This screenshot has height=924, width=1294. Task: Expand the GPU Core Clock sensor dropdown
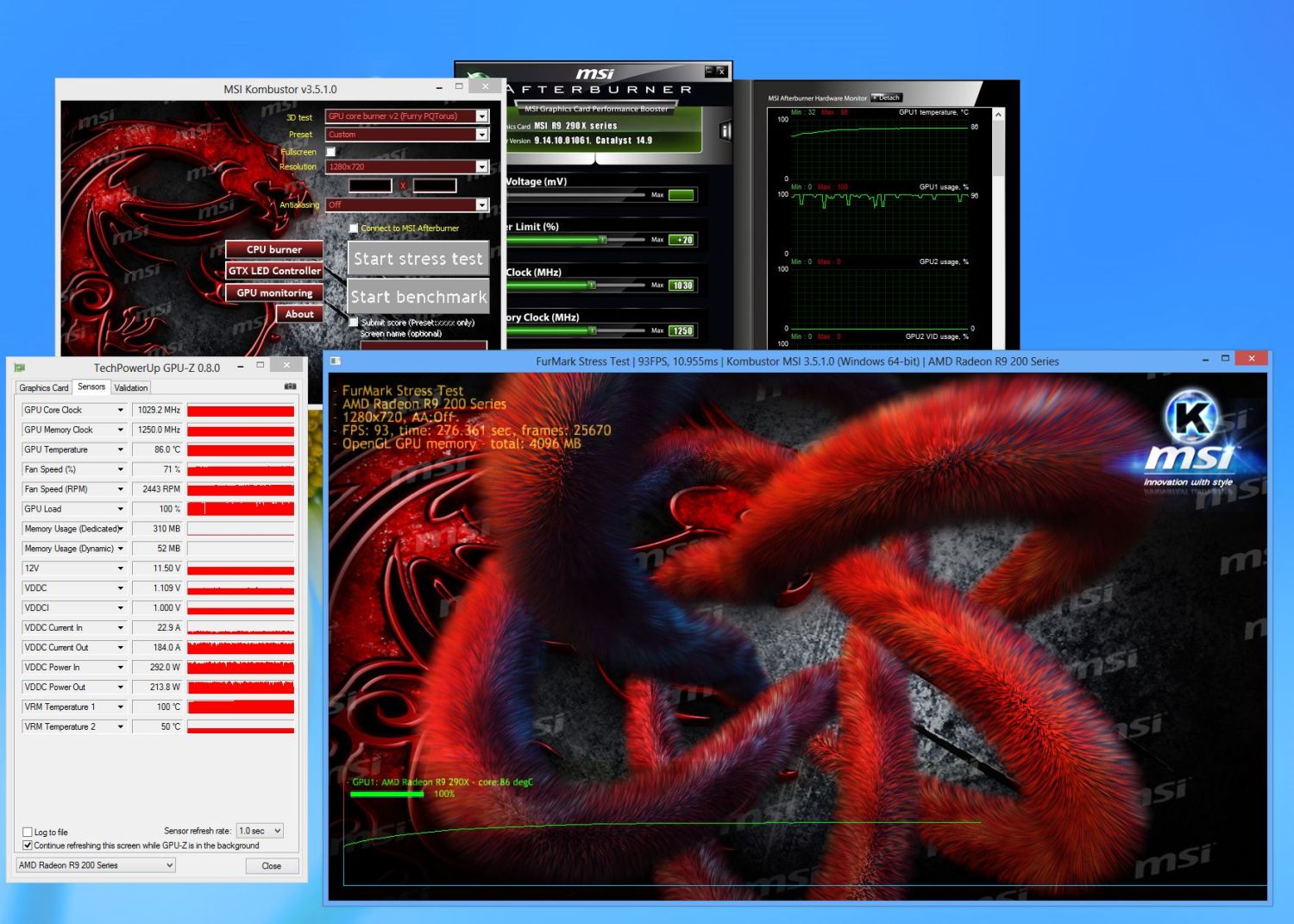pos(120,410)
